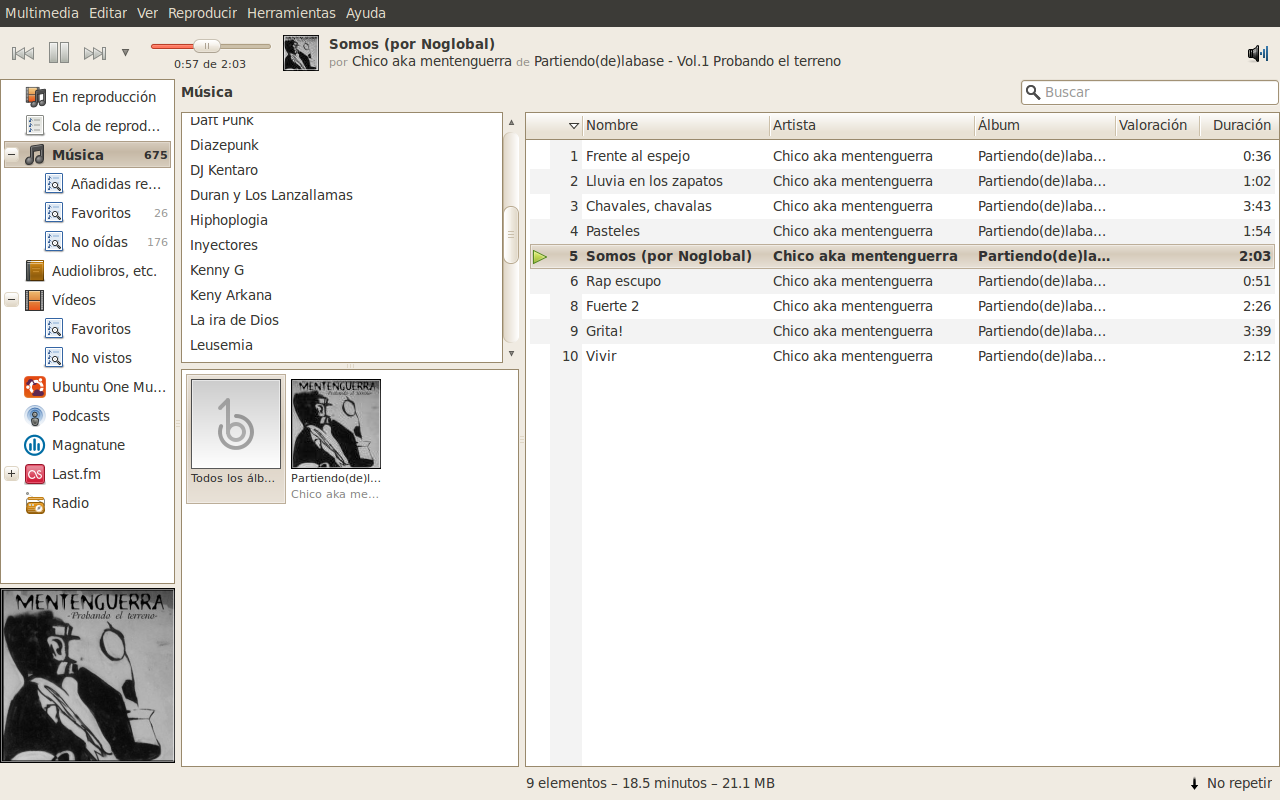Select Radio in the sidebar

[x=70, y=503]
